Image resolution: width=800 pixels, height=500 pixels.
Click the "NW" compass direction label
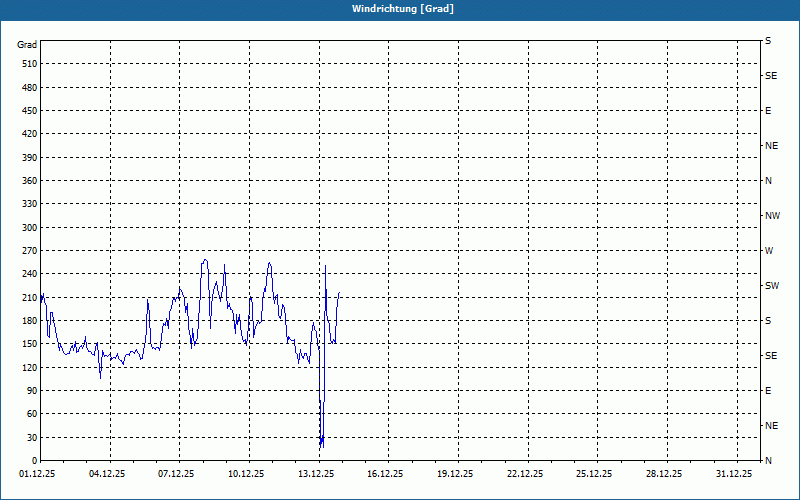pyautogui.click(x=772, y=216)
